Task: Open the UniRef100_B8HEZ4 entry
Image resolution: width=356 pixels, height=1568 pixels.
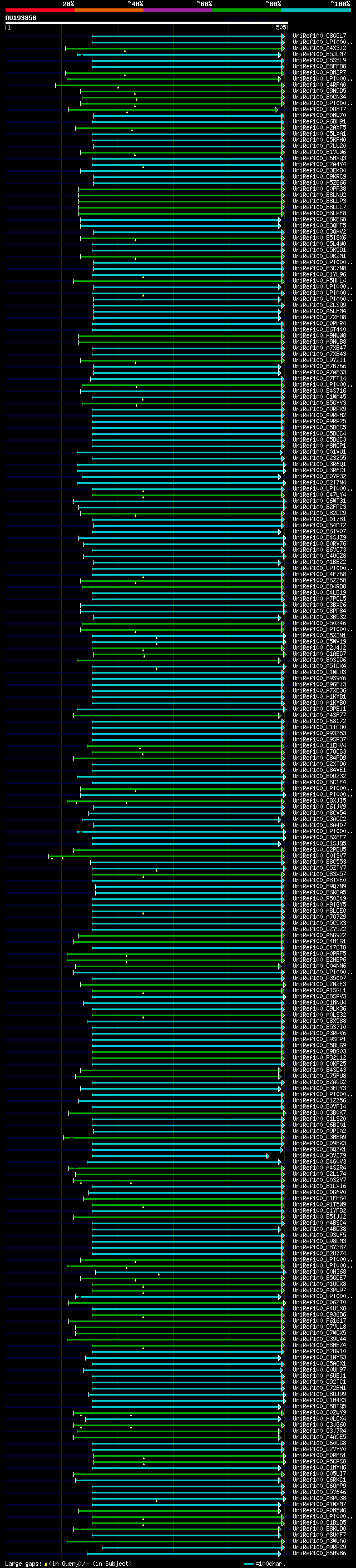Action: 319,1345
